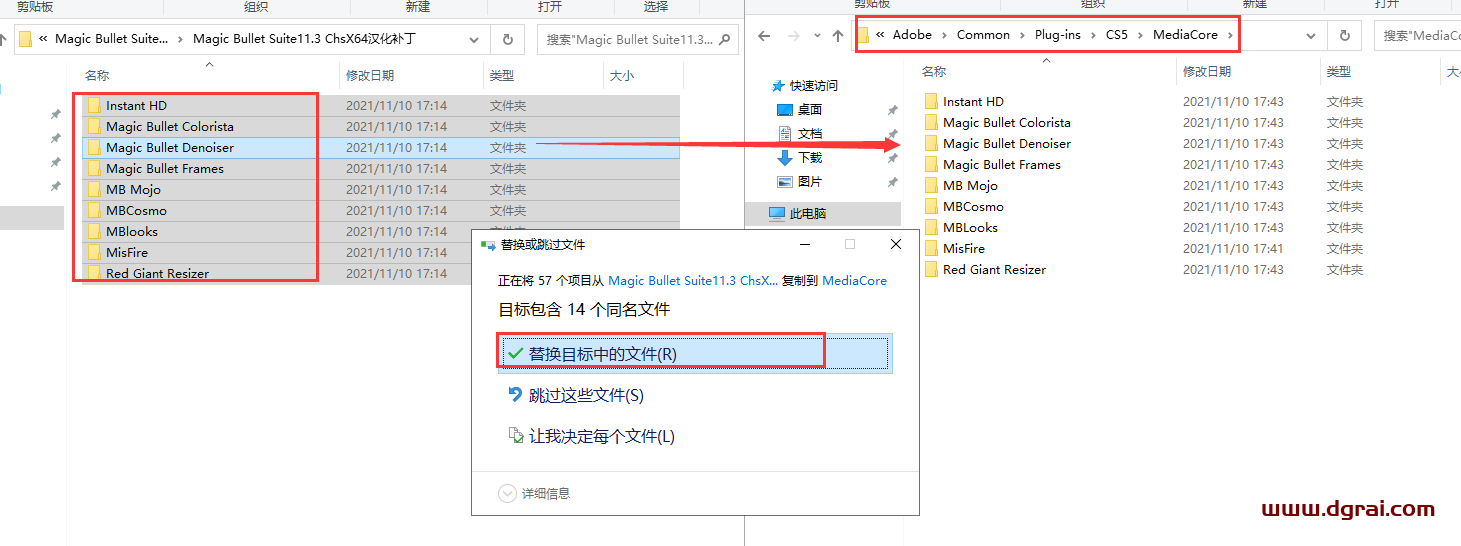
Task: Click MediaCore in the address path
Action: (1185, 35)
